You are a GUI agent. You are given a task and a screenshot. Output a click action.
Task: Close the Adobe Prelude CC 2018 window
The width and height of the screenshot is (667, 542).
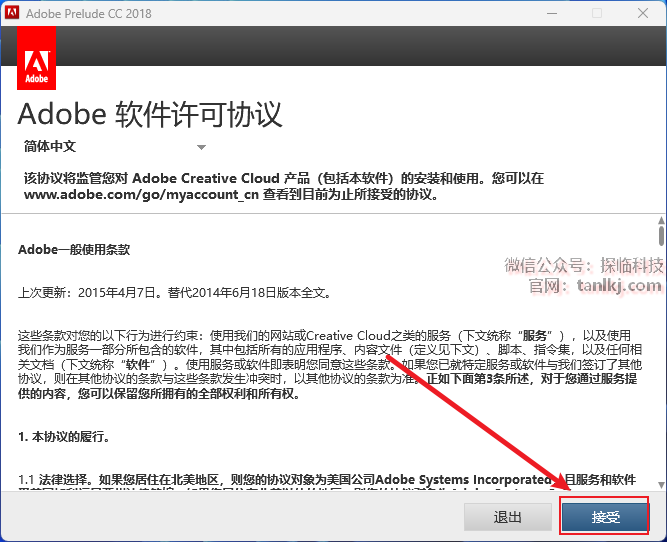tap(643, 13)
